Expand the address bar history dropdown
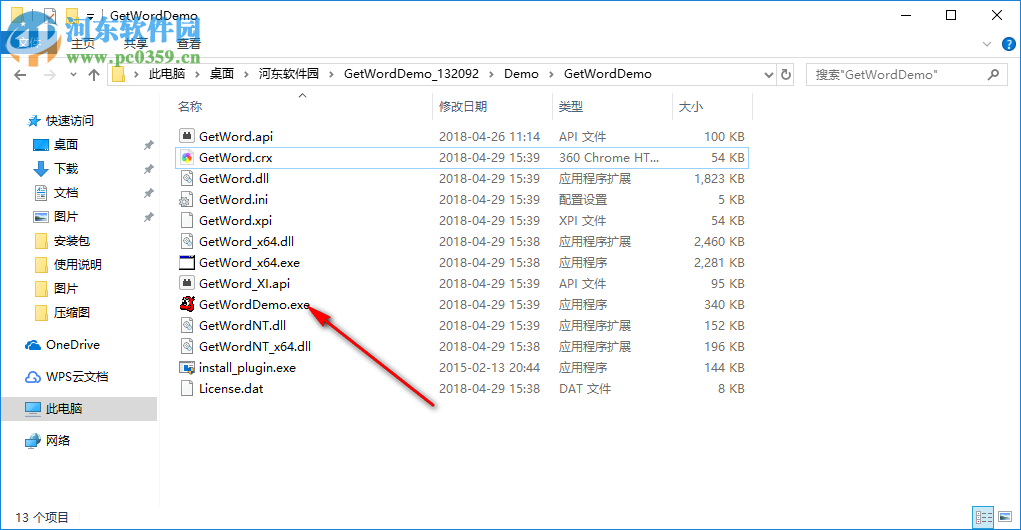1021x530 pixels. click(x=768, y=75)
